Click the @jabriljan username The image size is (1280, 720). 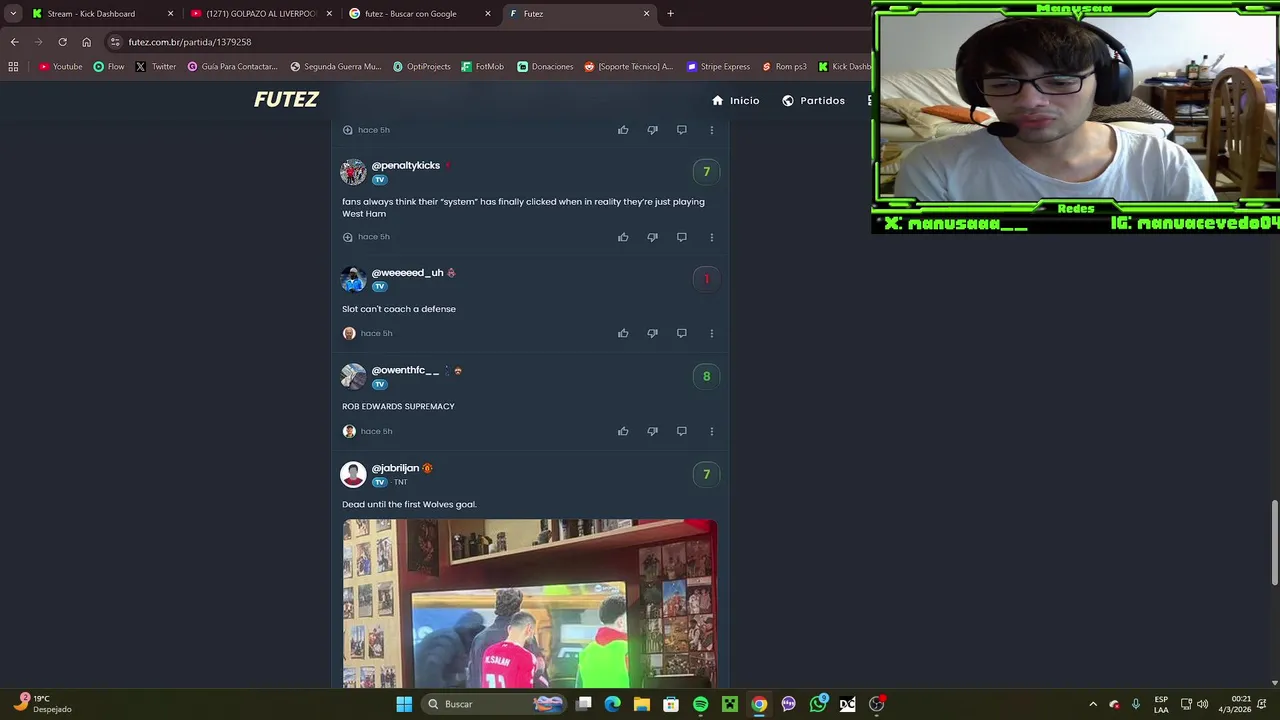point(395,468)
